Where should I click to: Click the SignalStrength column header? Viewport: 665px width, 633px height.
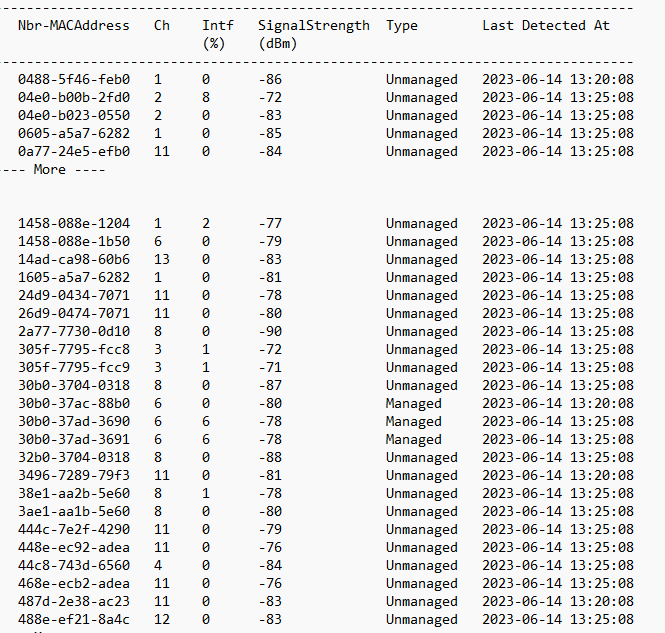point(313,26)
